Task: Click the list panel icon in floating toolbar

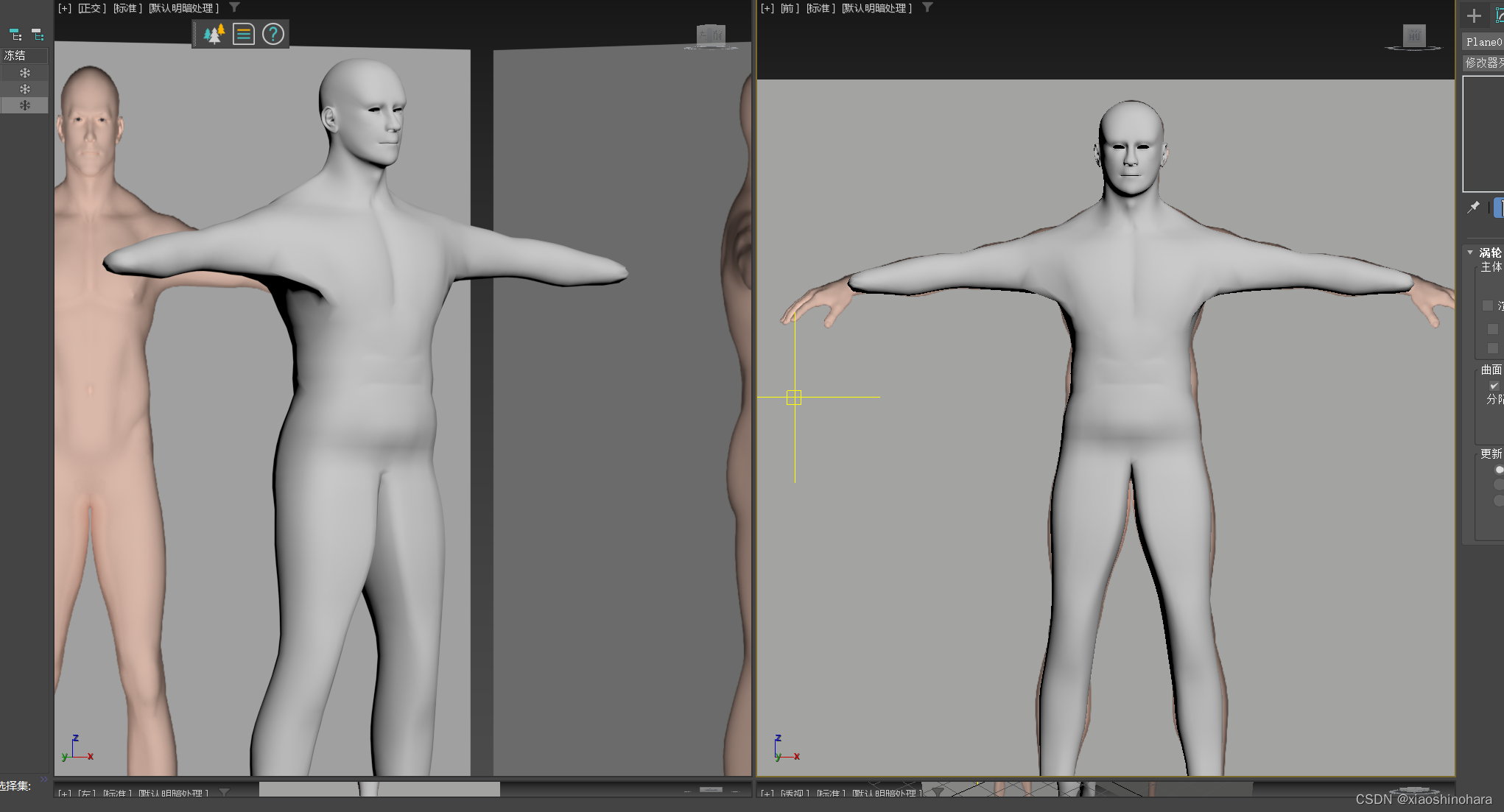Action: pyautogui.click(x=244, y=34)
